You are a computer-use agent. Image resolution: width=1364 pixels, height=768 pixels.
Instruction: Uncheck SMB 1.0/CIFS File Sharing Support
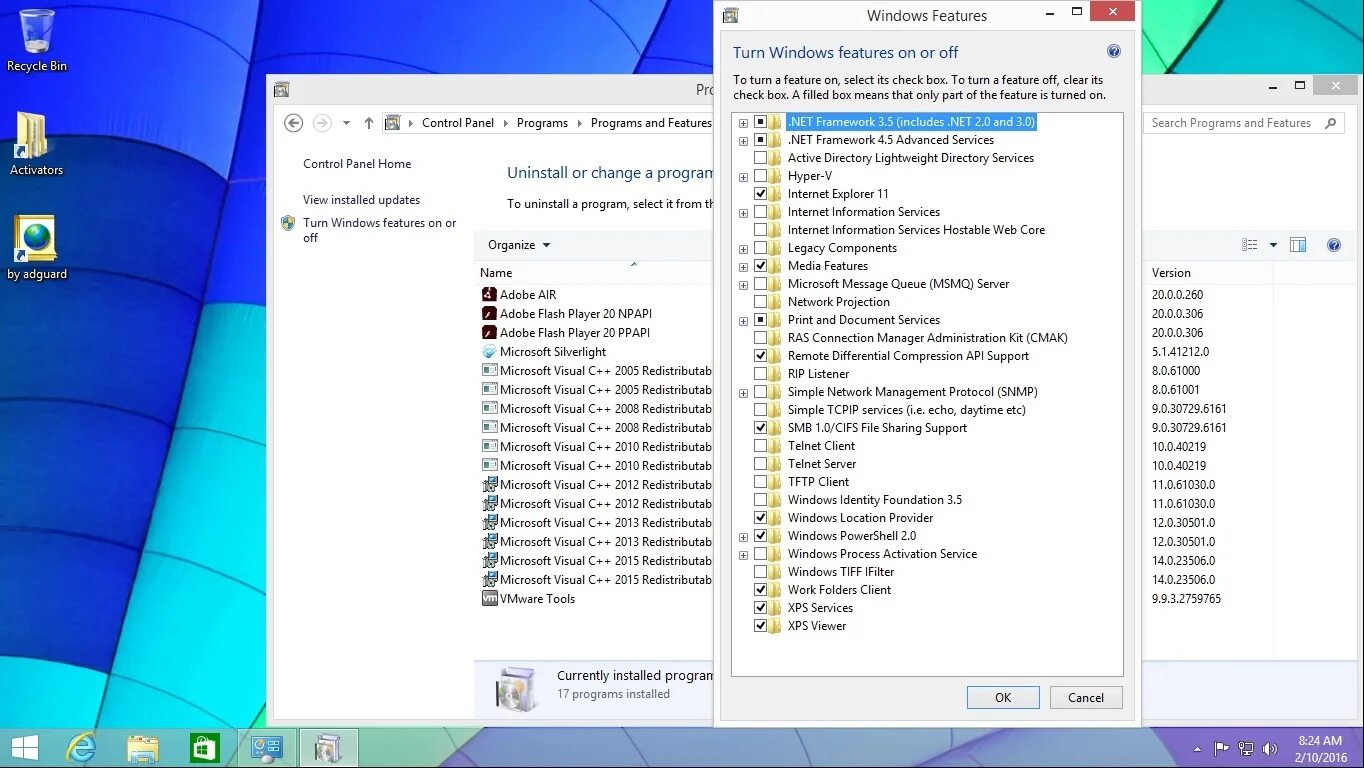(761, 428)
